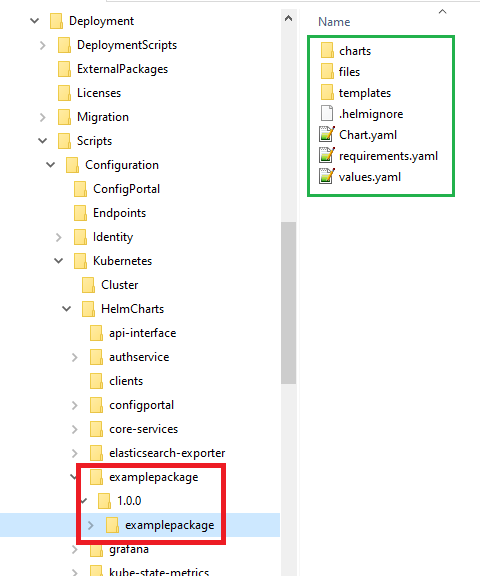Expand the Migration folder node
This screenshot has width=480, height=576.
[43, 117]
